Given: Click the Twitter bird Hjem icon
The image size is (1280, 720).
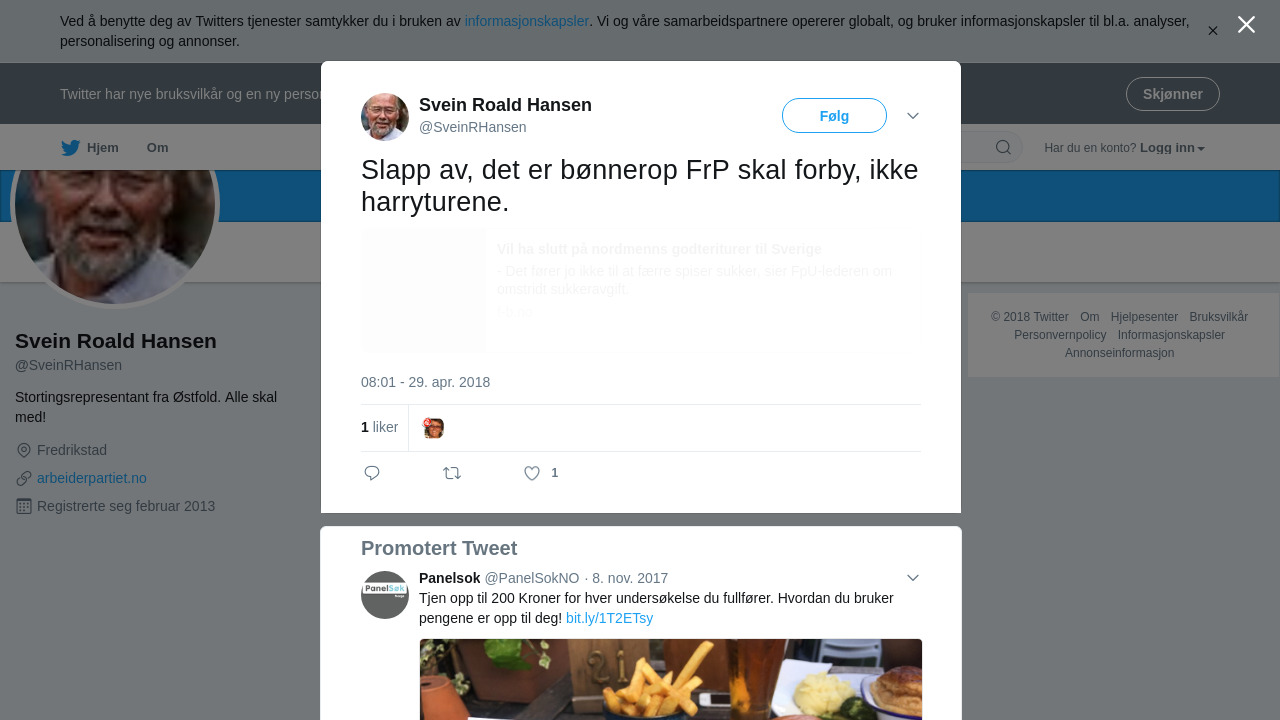Looking at the screenshot, I should click(x=70, y=148).
